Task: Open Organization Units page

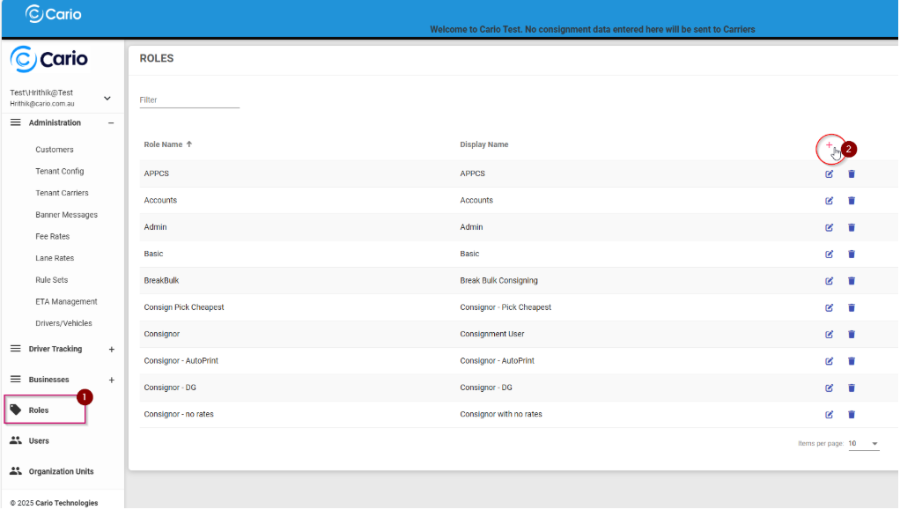Action: 61,471
